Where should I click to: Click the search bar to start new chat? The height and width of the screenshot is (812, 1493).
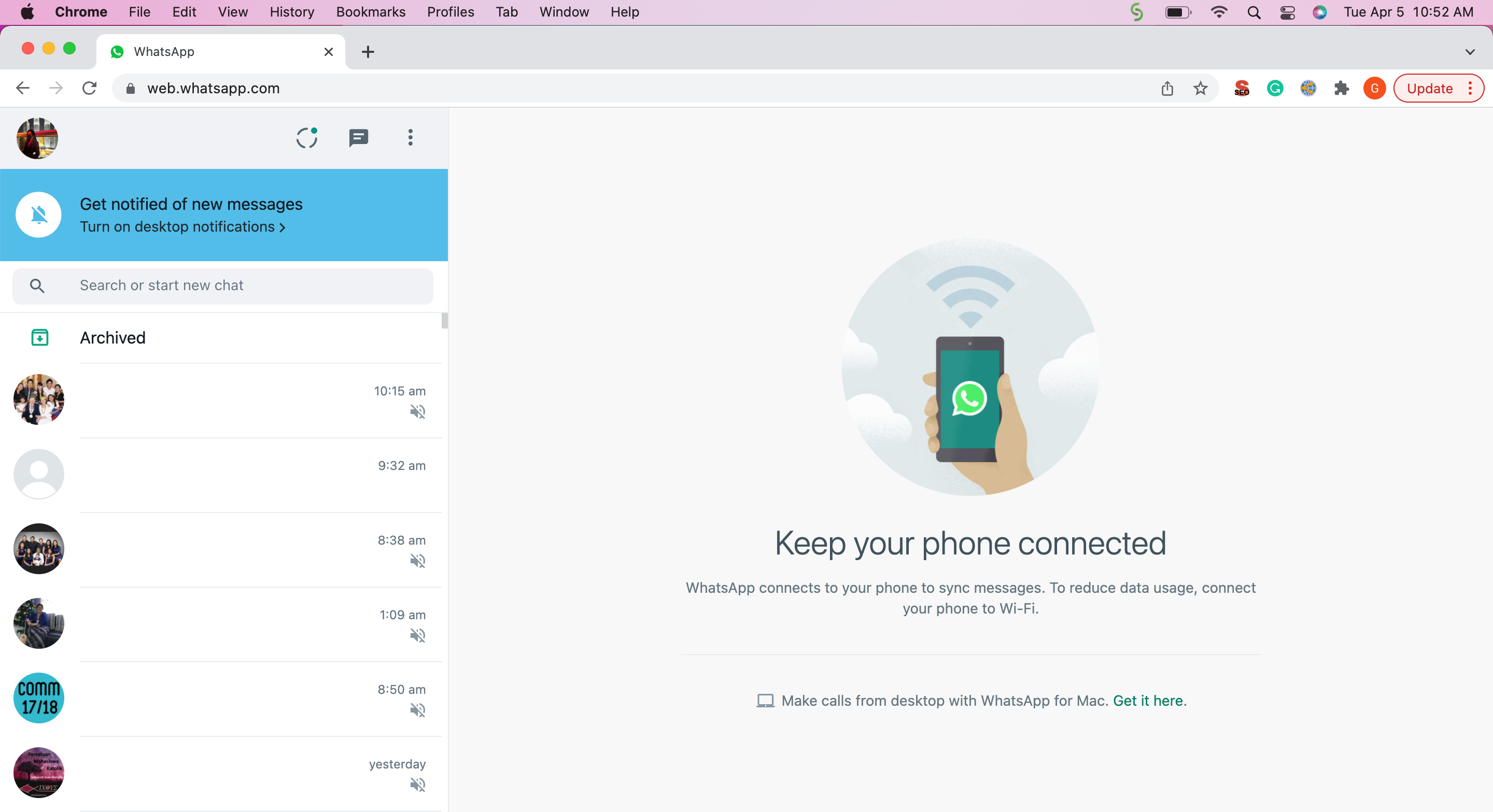tap(224, 286)
